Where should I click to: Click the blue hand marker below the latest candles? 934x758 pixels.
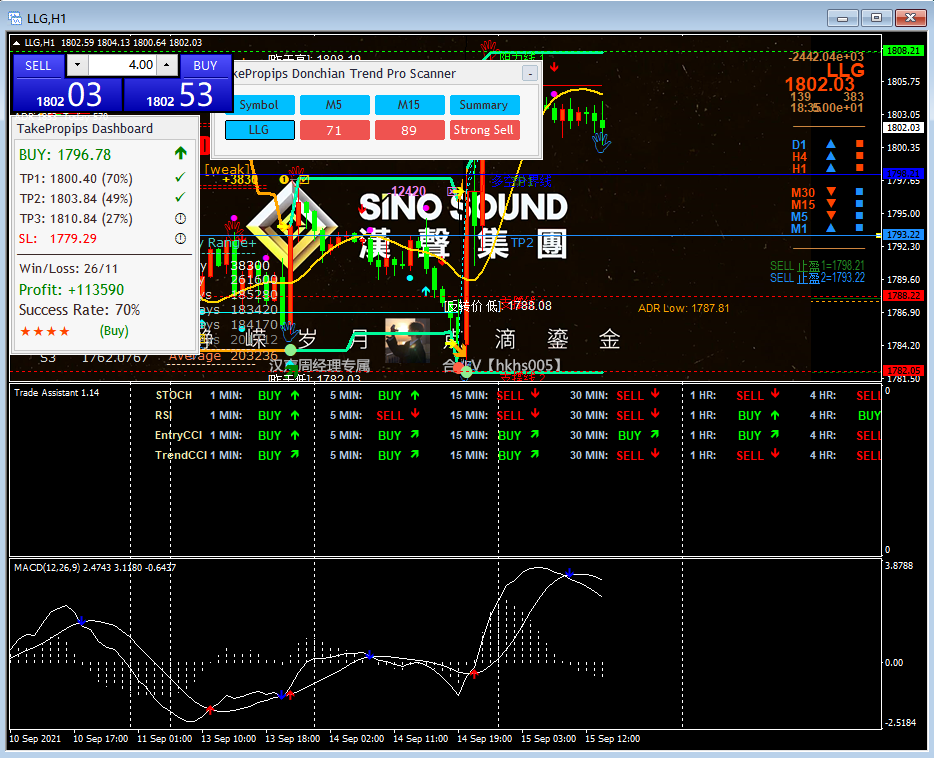pos(601,142)
